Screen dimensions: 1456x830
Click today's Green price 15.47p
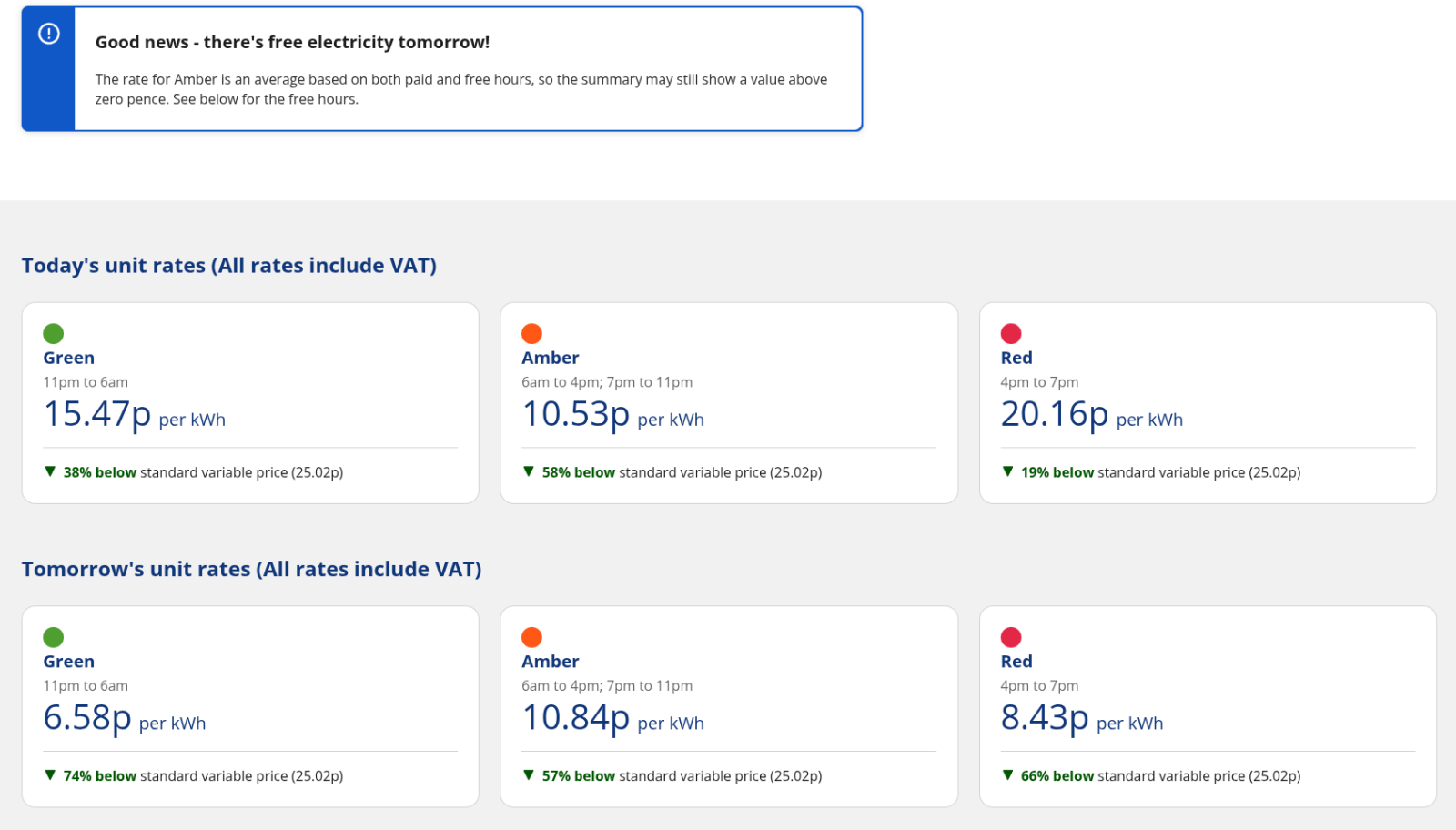coord(96,415)
